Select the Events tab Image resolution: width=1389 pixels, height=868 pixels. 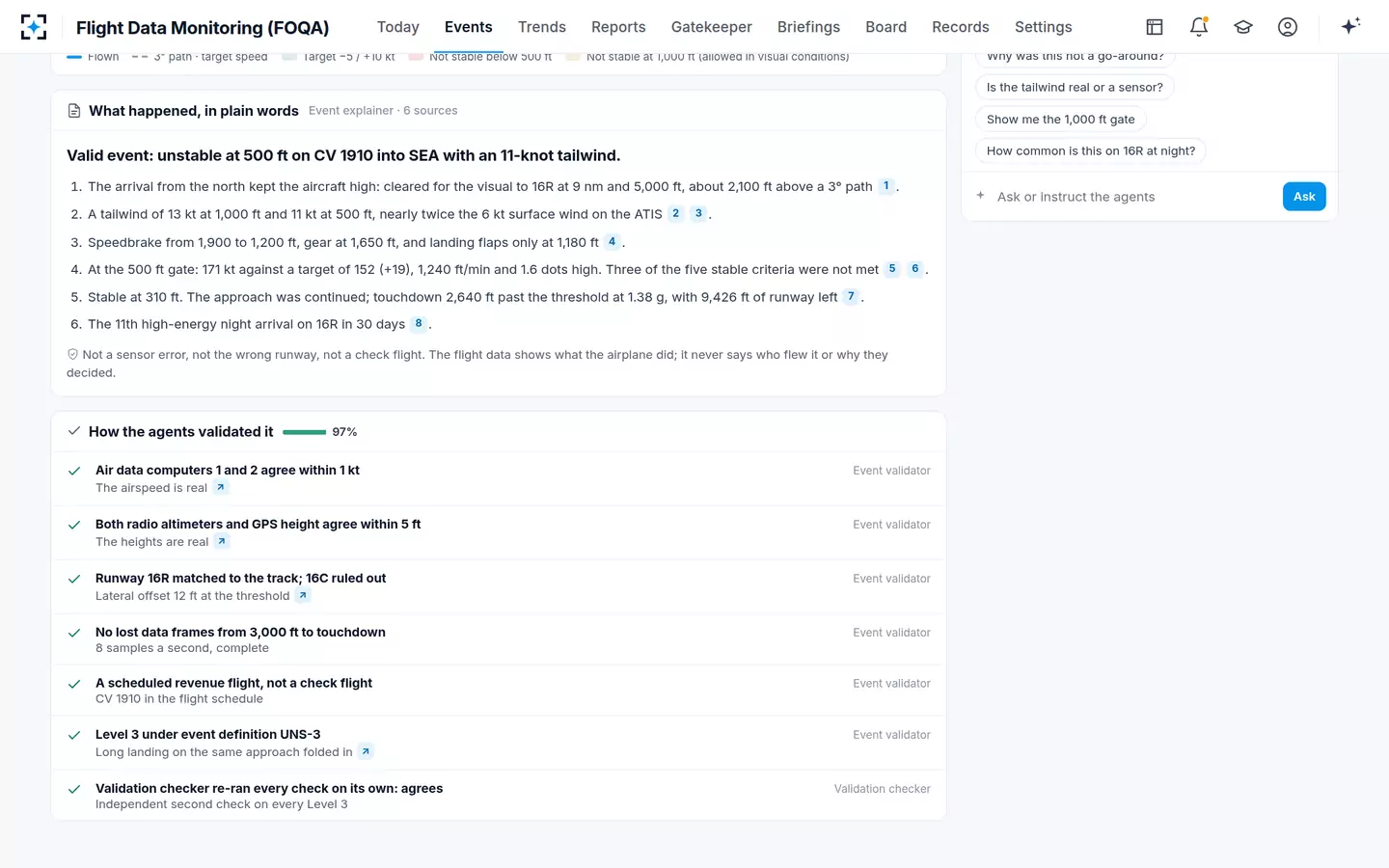coord(469,27)
